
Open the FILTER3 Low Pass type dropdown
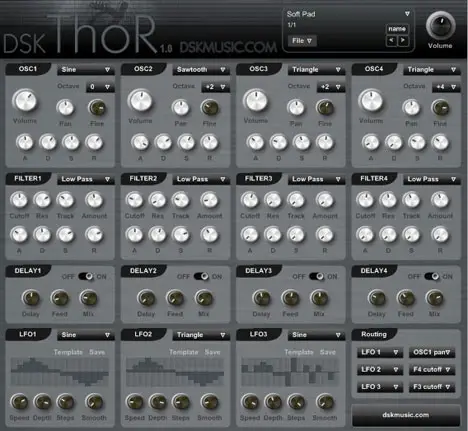316,179
